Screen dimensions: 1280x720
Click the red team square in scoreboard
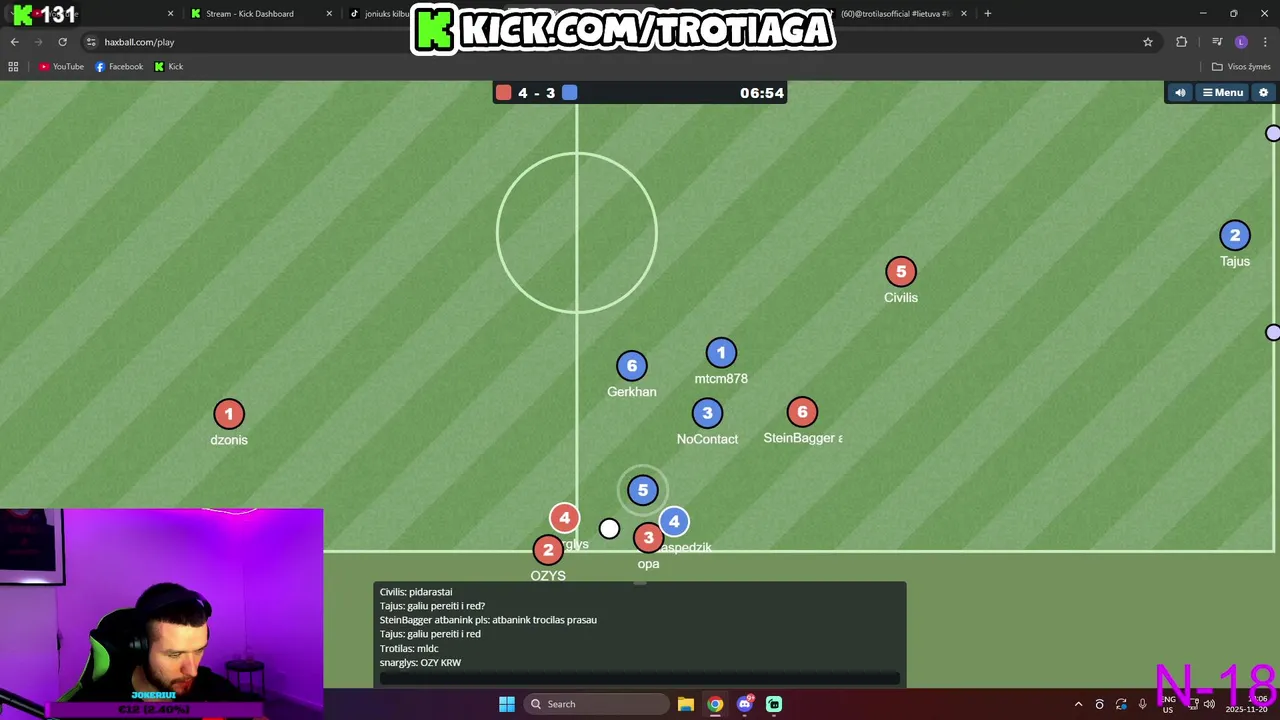point(504,93)
